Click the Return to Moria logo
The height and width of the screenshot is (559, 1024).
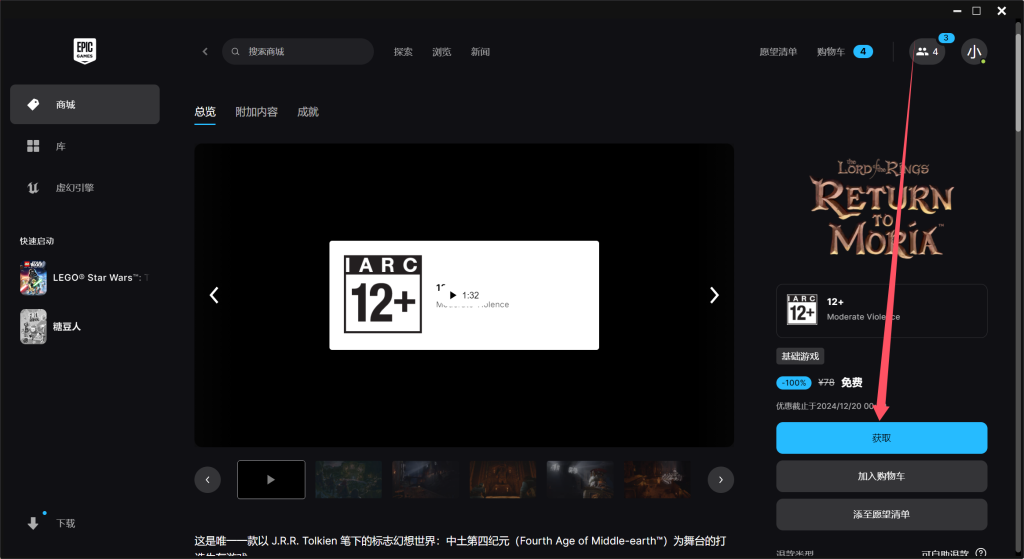click(882, 207)
